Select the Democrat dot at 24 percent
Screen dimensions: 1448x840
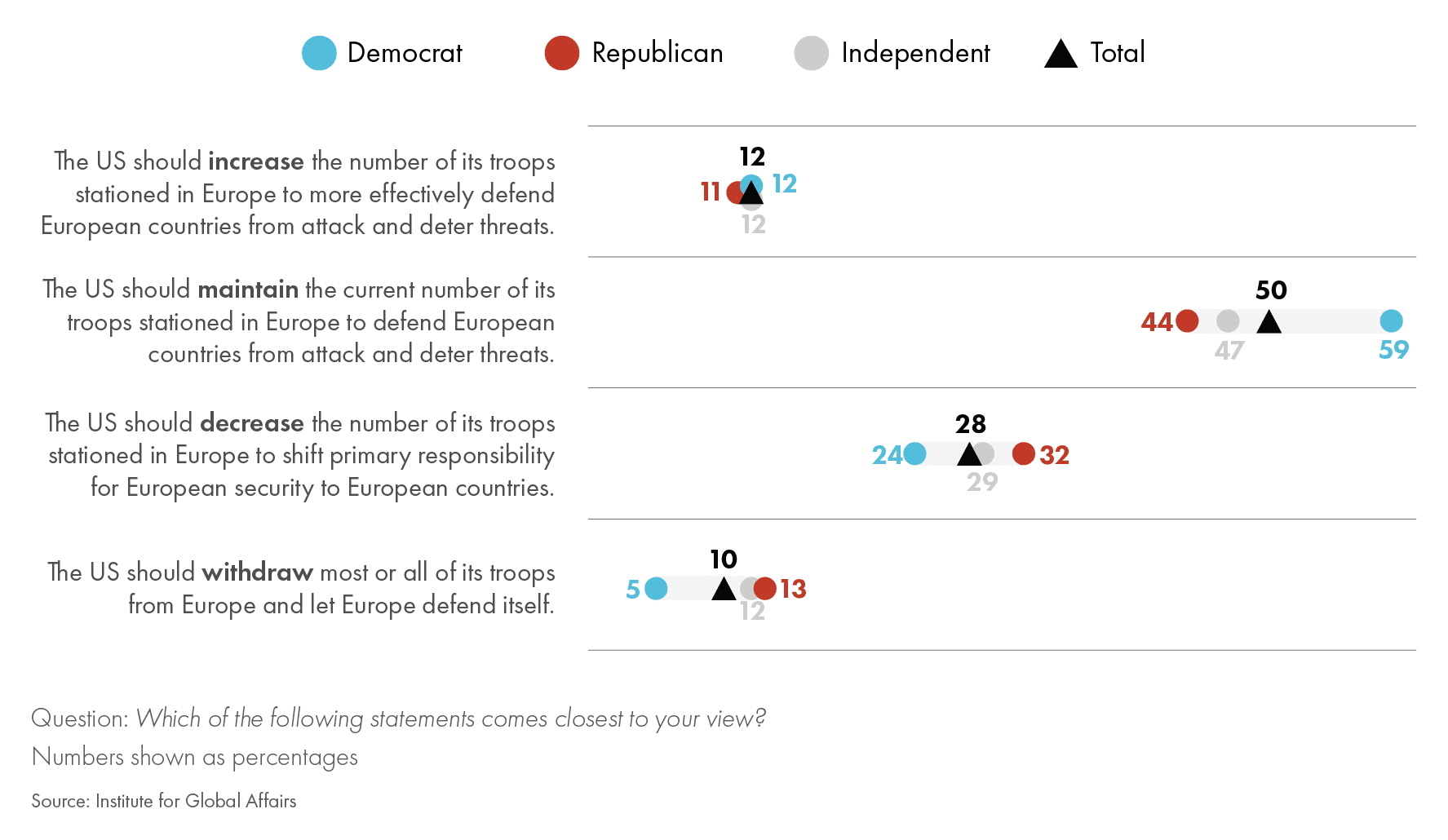[914, 453]
